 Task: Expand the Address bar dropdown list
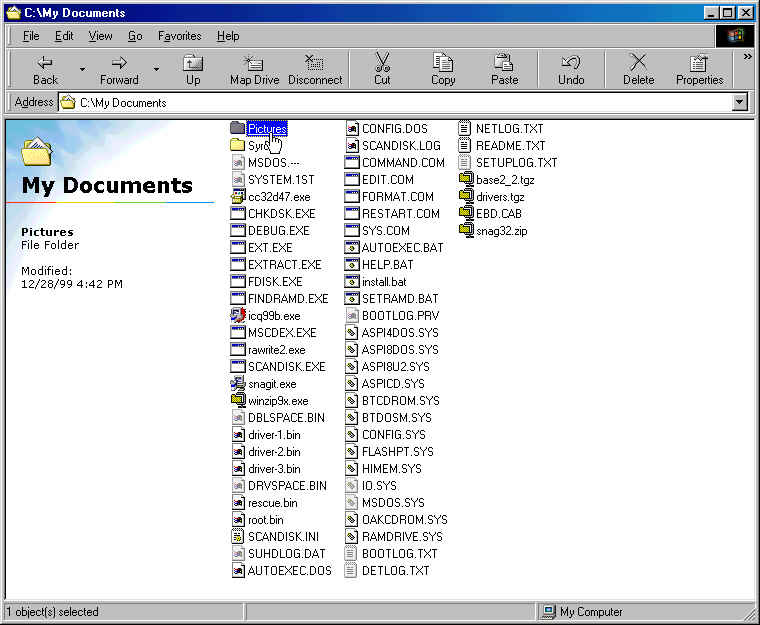click(x=740, y=102)
